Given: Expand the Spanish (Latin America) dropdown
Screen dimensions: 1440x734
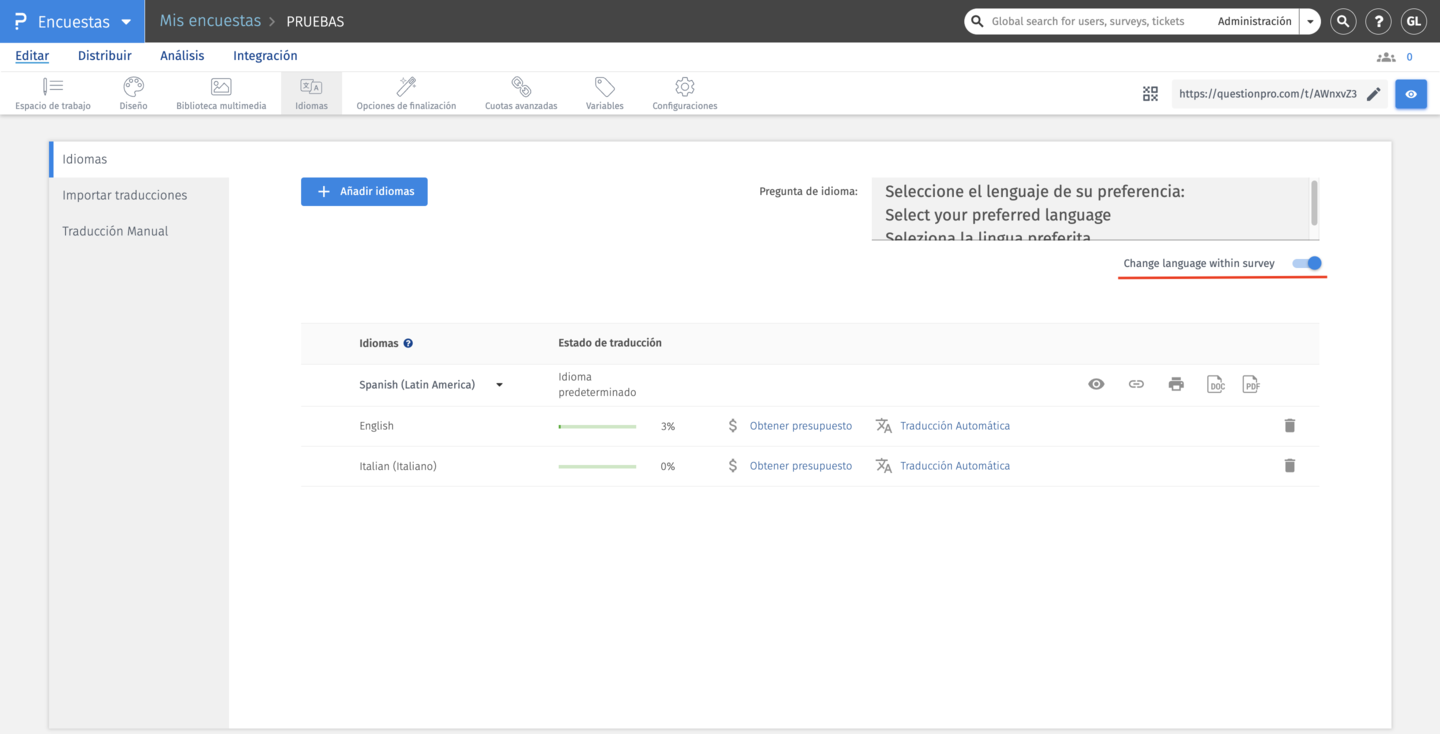Looking at the screenshot, I should [499, 385].
